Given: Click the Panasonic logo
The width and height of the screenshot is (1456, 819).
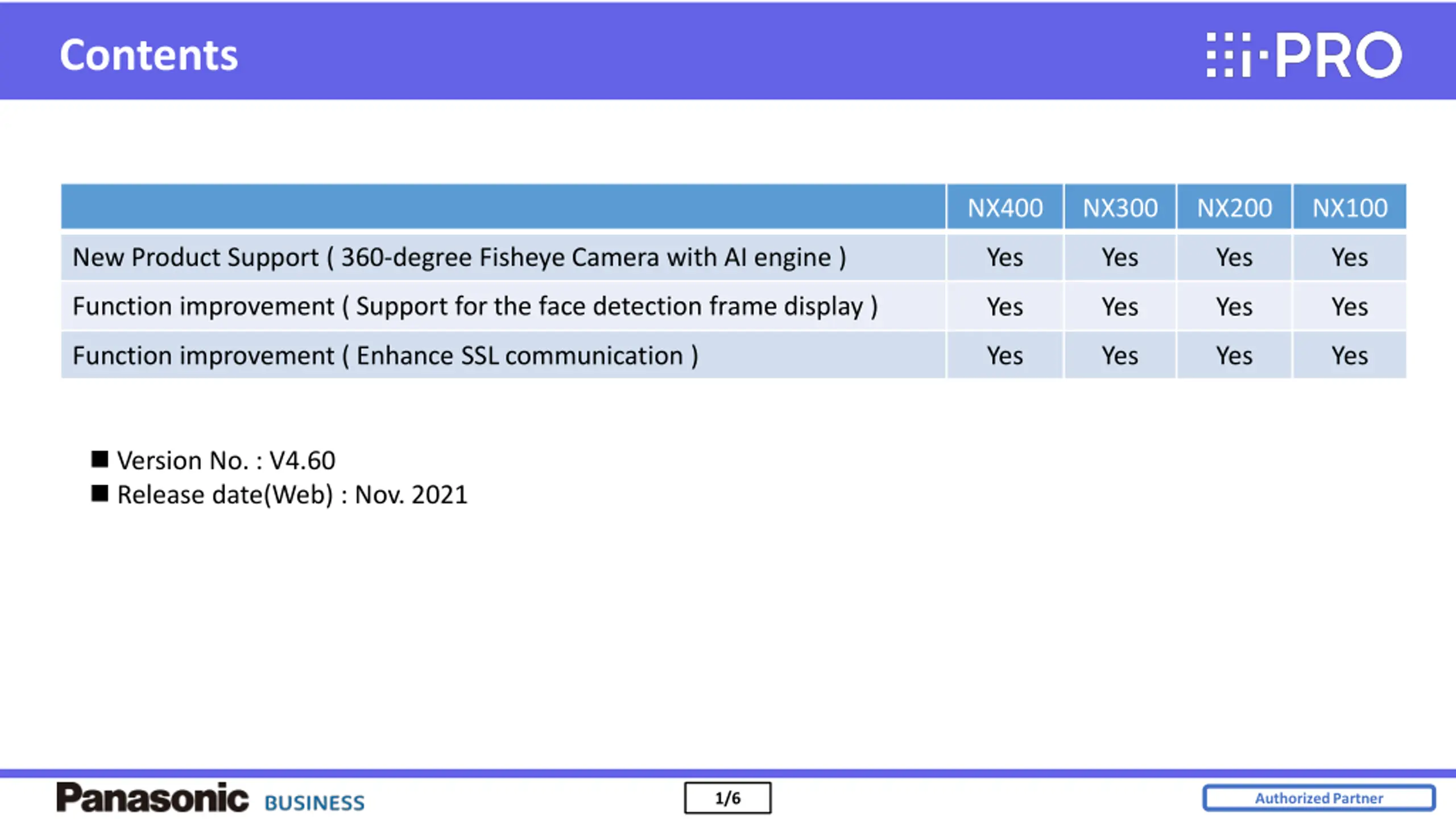Looking at the screenshot, I should tap(152, 797).
